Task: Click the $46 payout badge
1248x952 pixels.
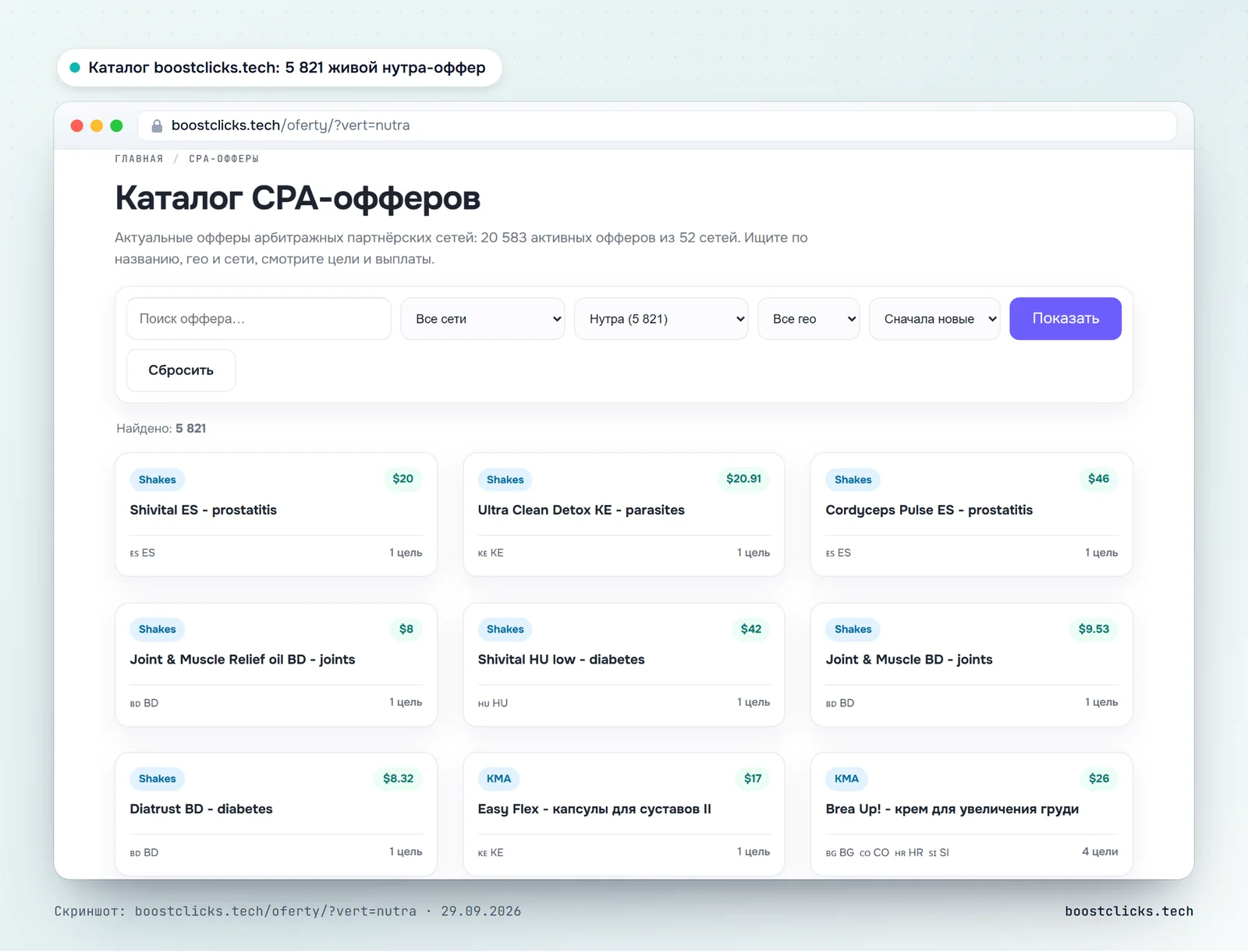Action: tap(1098, 479)
